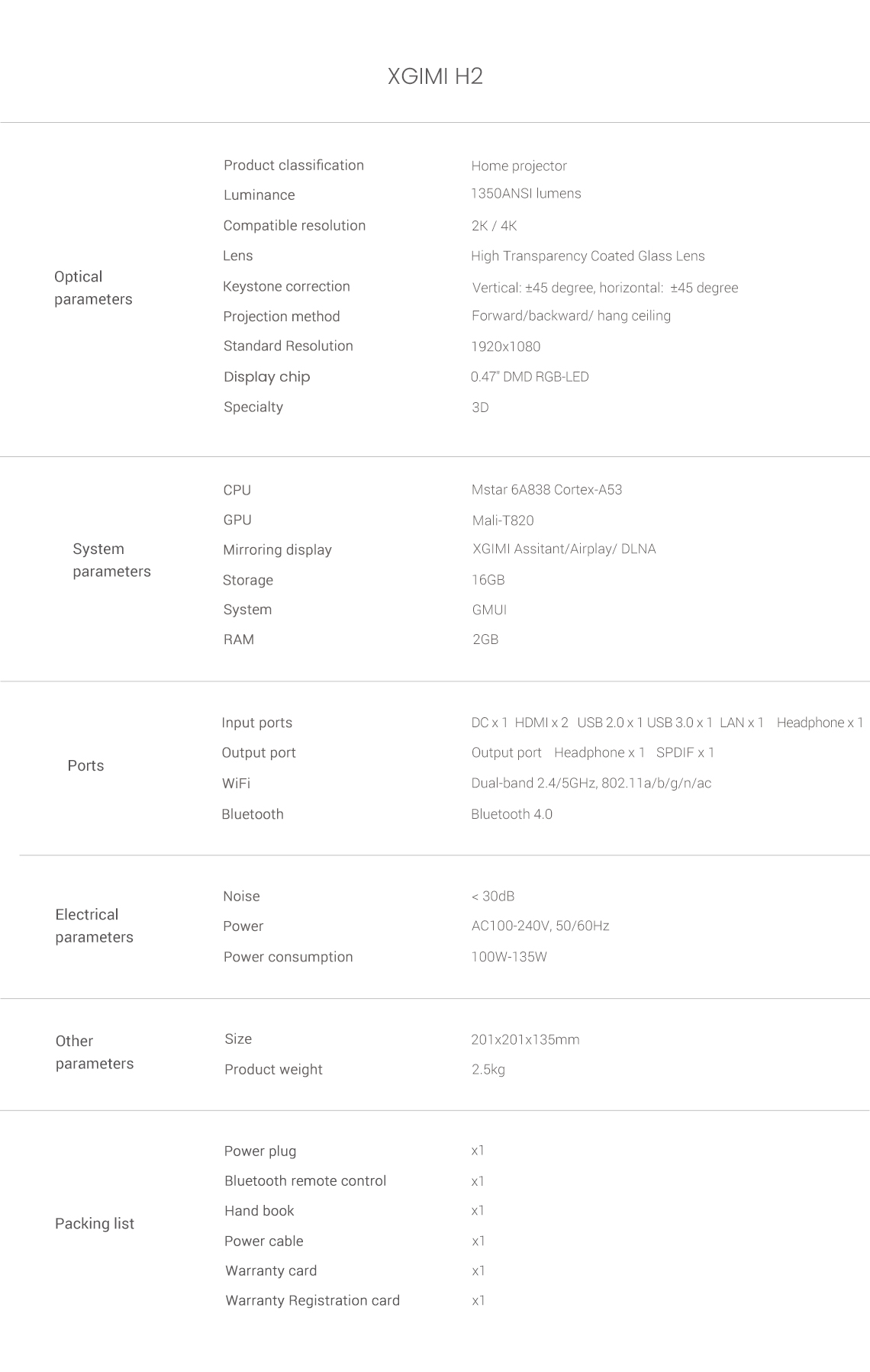Screen dimensions: 870x1372
Task: Click the Electrical parameters section heading
Action: (94, 926)
